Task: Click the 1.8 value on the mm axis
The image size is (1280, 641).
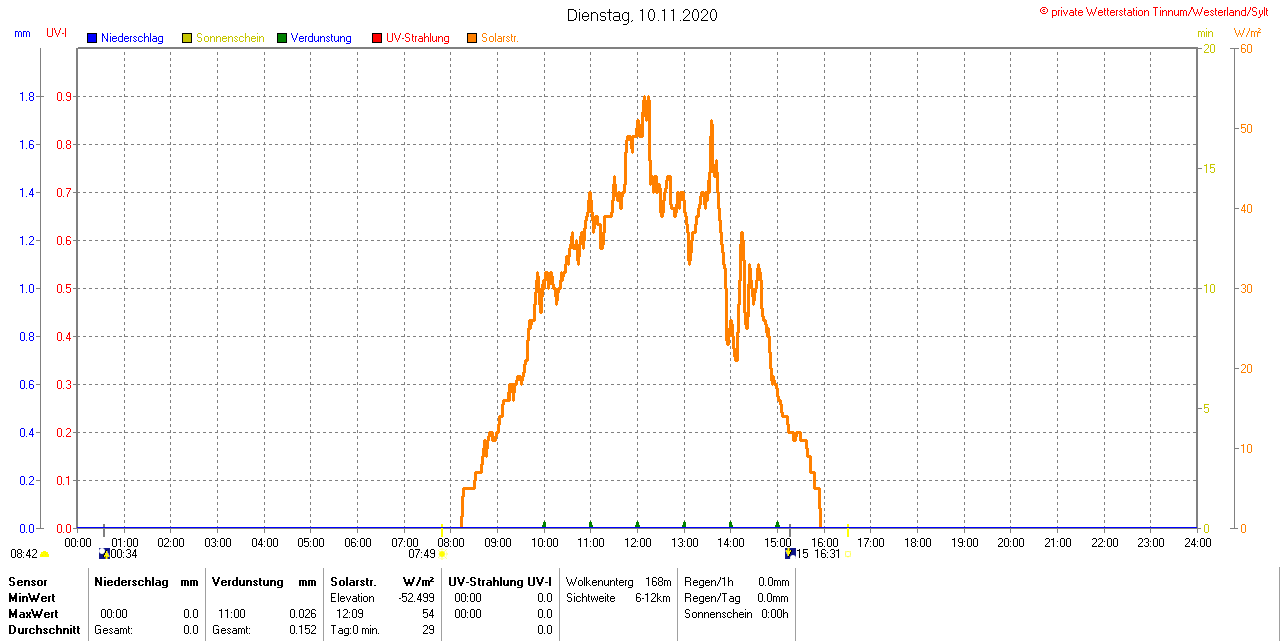Action: [x=27, y=97]
